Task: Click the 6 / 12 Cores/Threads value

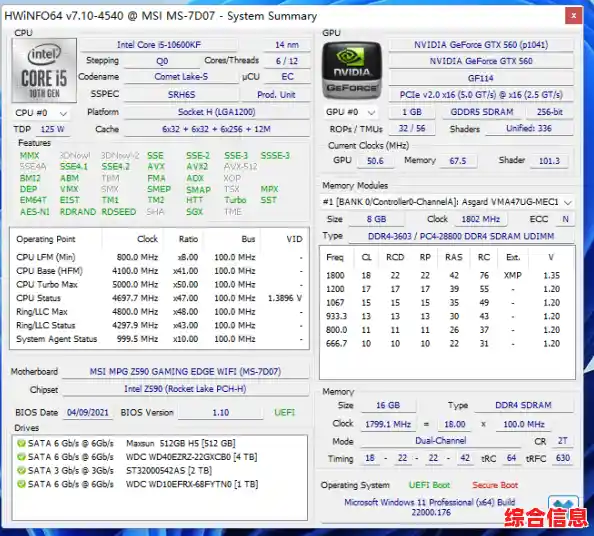Action: [x=287, y=61]
